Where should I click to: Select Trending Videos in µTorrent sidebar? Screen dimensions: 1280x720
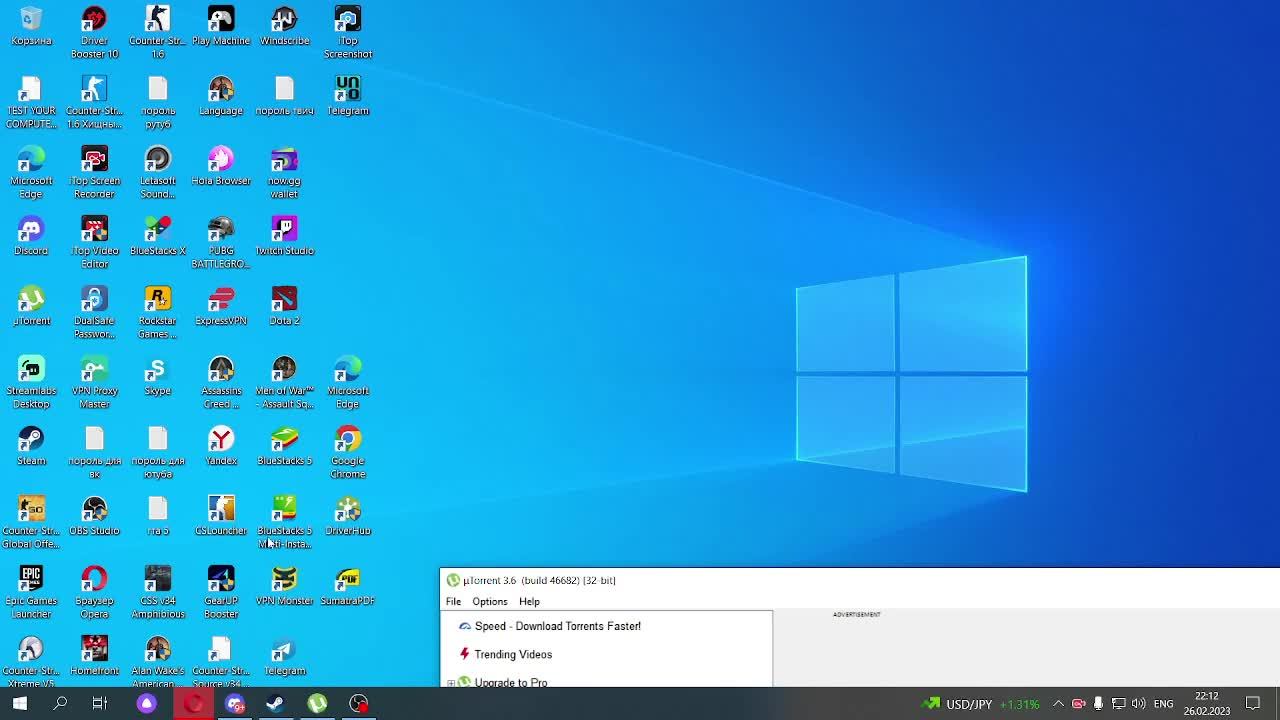pos(513,654)
